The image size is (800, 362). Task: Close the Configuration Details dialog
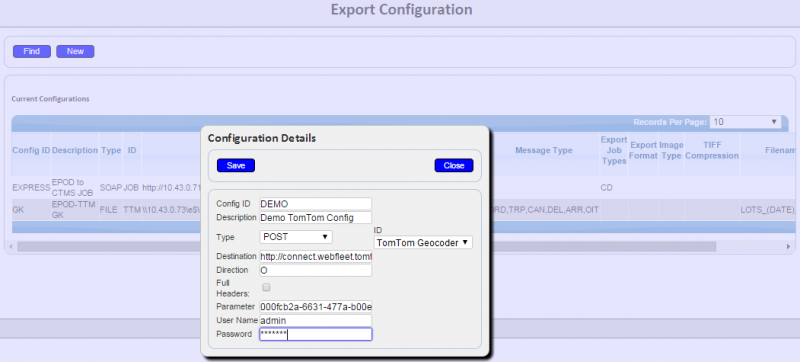(454, 166)
